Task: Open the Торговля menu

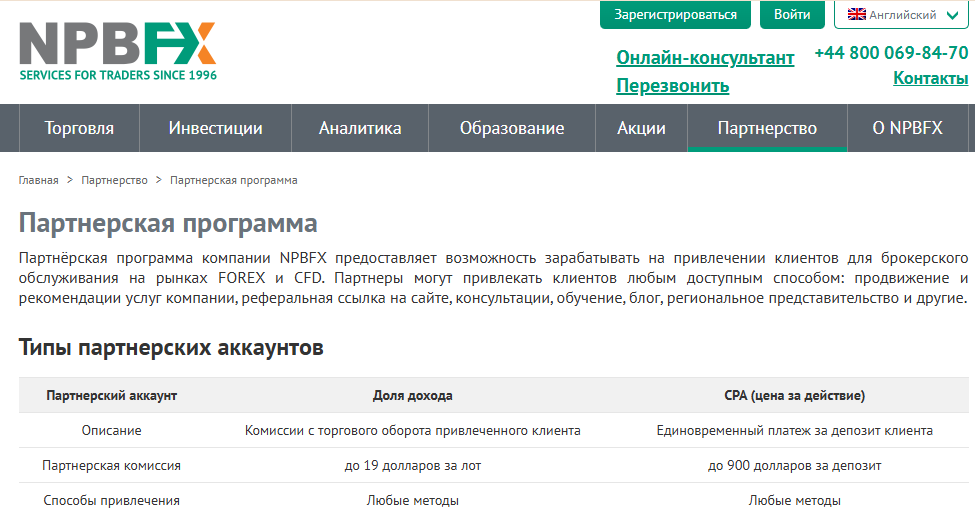Action: pyautogui.click(x=79, y=128)
